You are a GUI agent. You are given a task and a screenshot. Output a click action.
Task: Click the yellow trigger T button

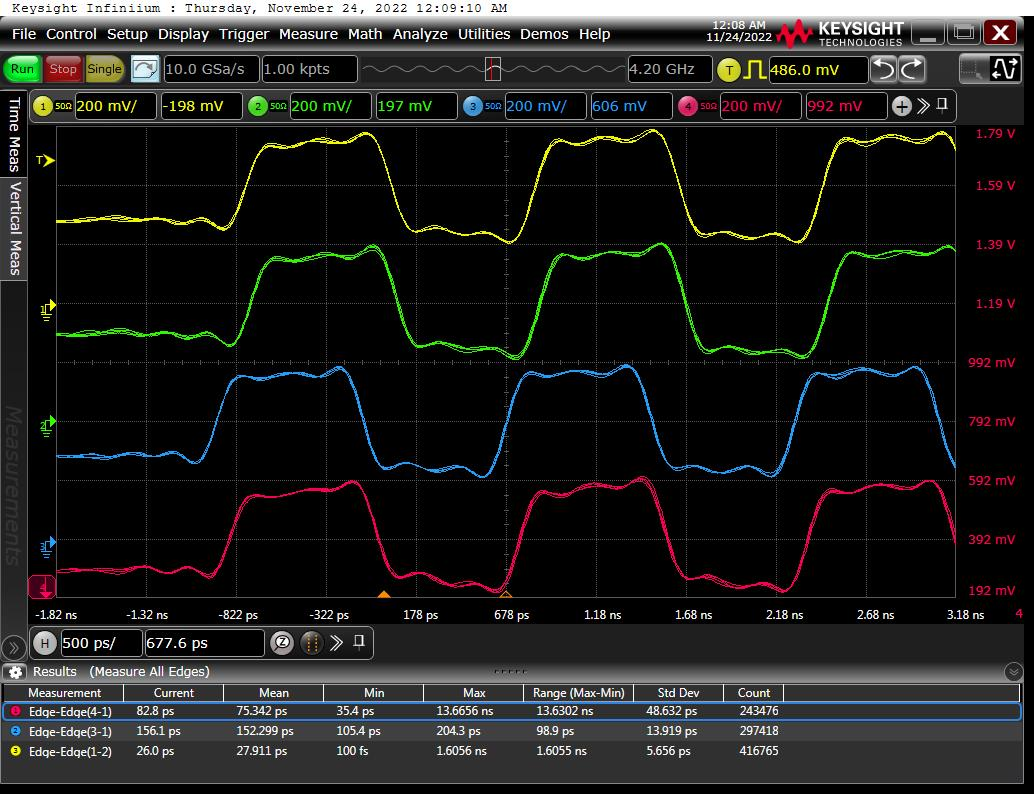tap(729, 70)
